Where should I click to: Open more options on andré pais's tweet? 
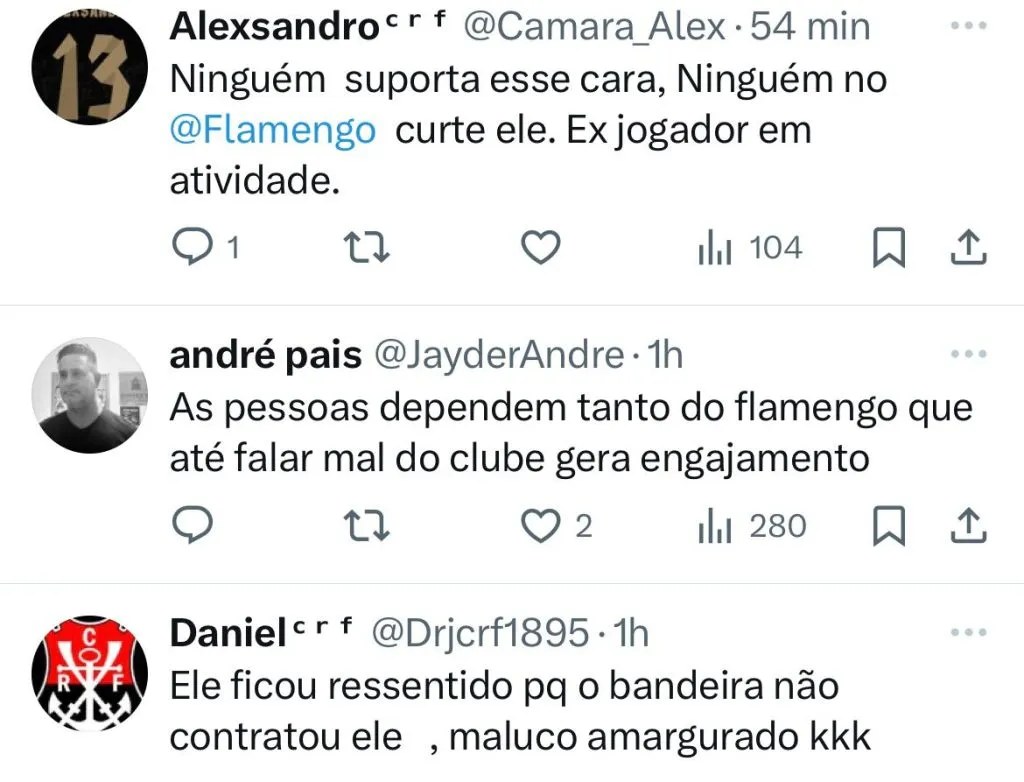point(968,354)
